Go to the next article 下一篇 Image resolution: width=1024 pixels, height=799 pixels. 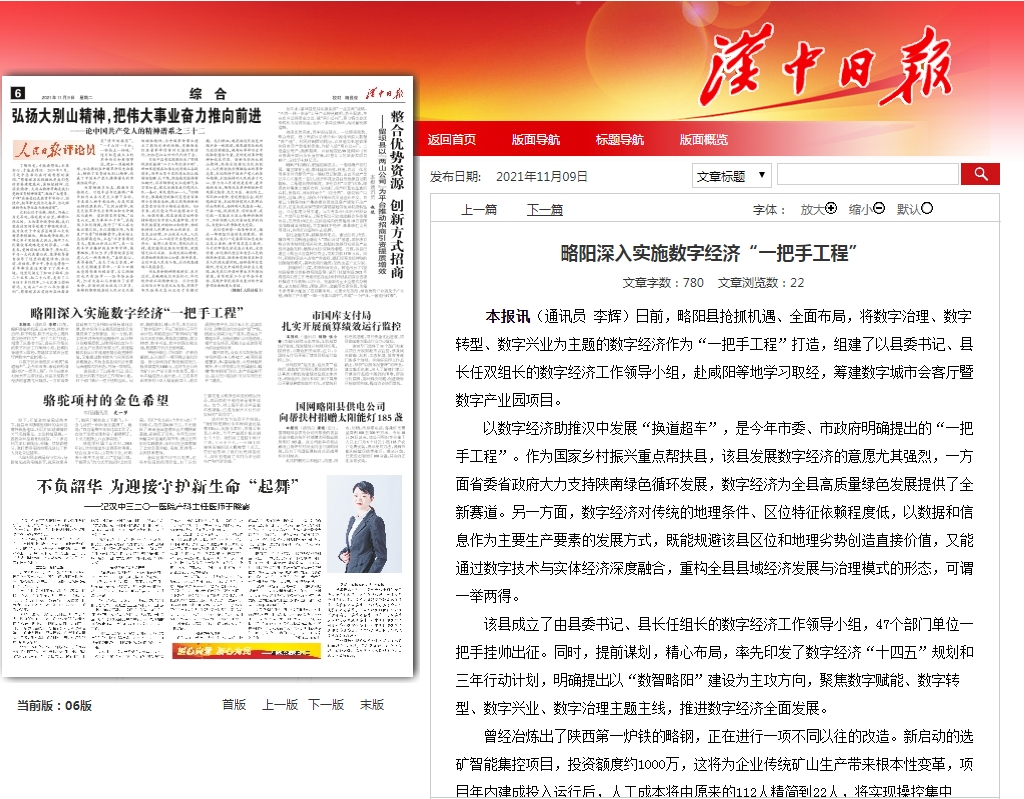pyautogui.click(x=545, y=210)
